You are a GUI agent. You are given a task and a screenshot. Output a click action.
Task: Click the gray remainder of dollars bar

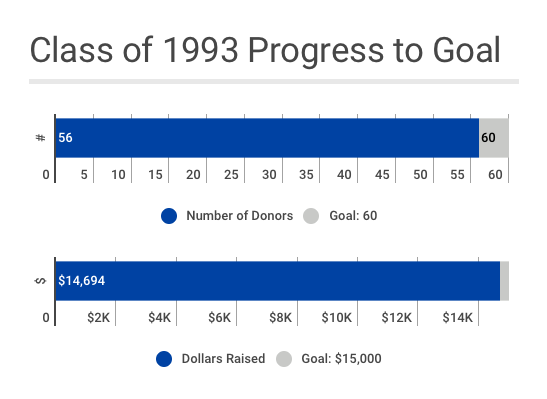click(x=504, y=281)
